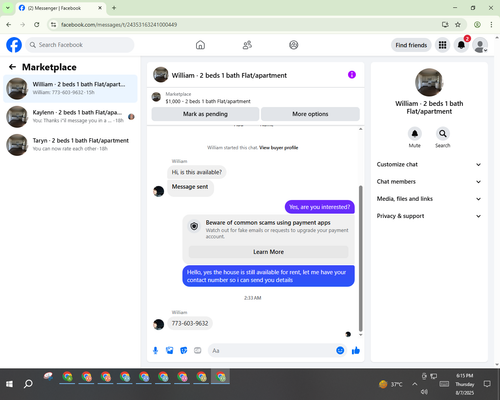This screenshot has height=400, width=500.
Task: Open Windows taskbar search
Action: pyautogui.click(x=28, y=384)
